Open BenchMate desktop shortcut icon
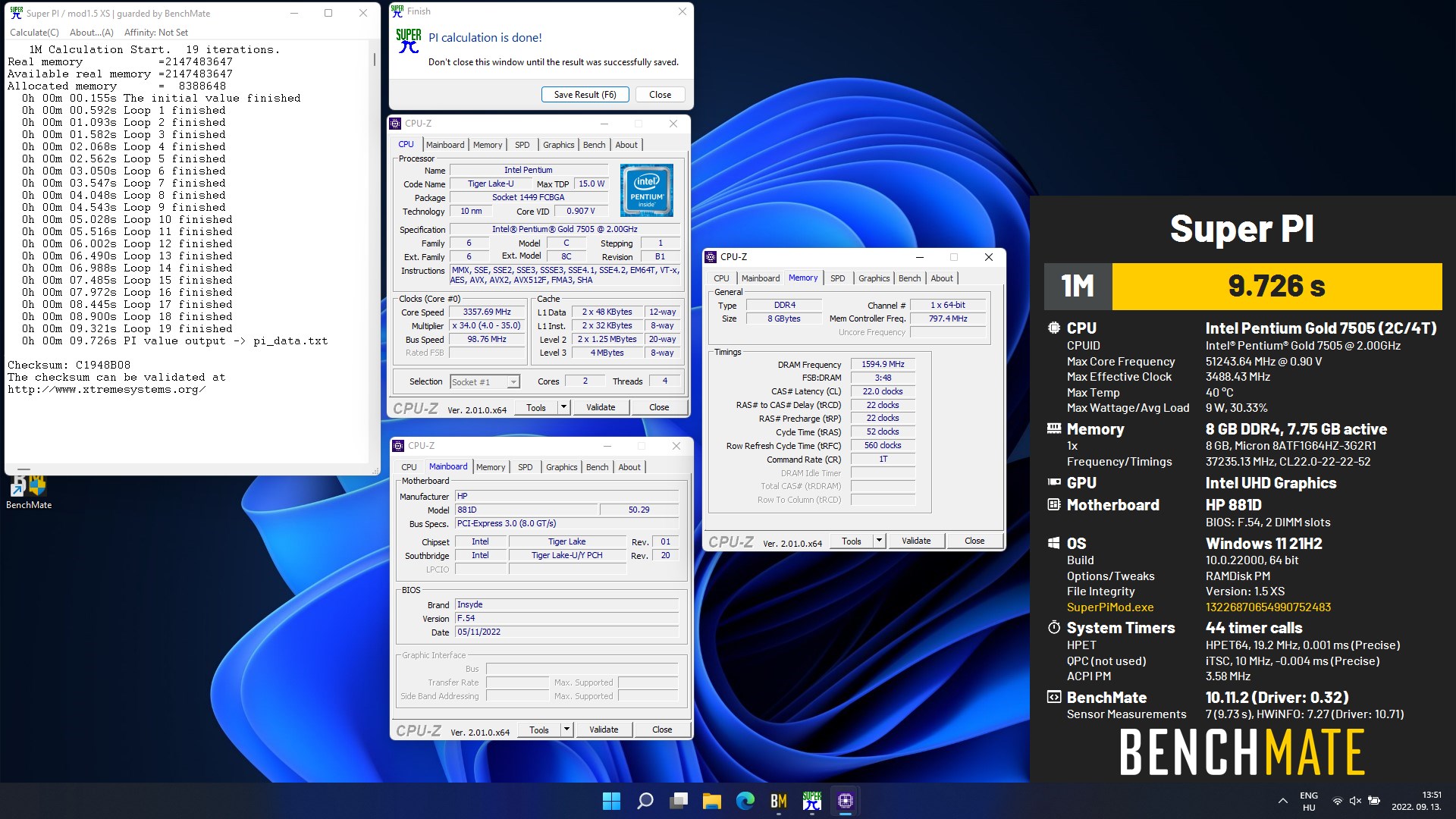The width and height of the screenshot is (1456, 819). [29, 491]
